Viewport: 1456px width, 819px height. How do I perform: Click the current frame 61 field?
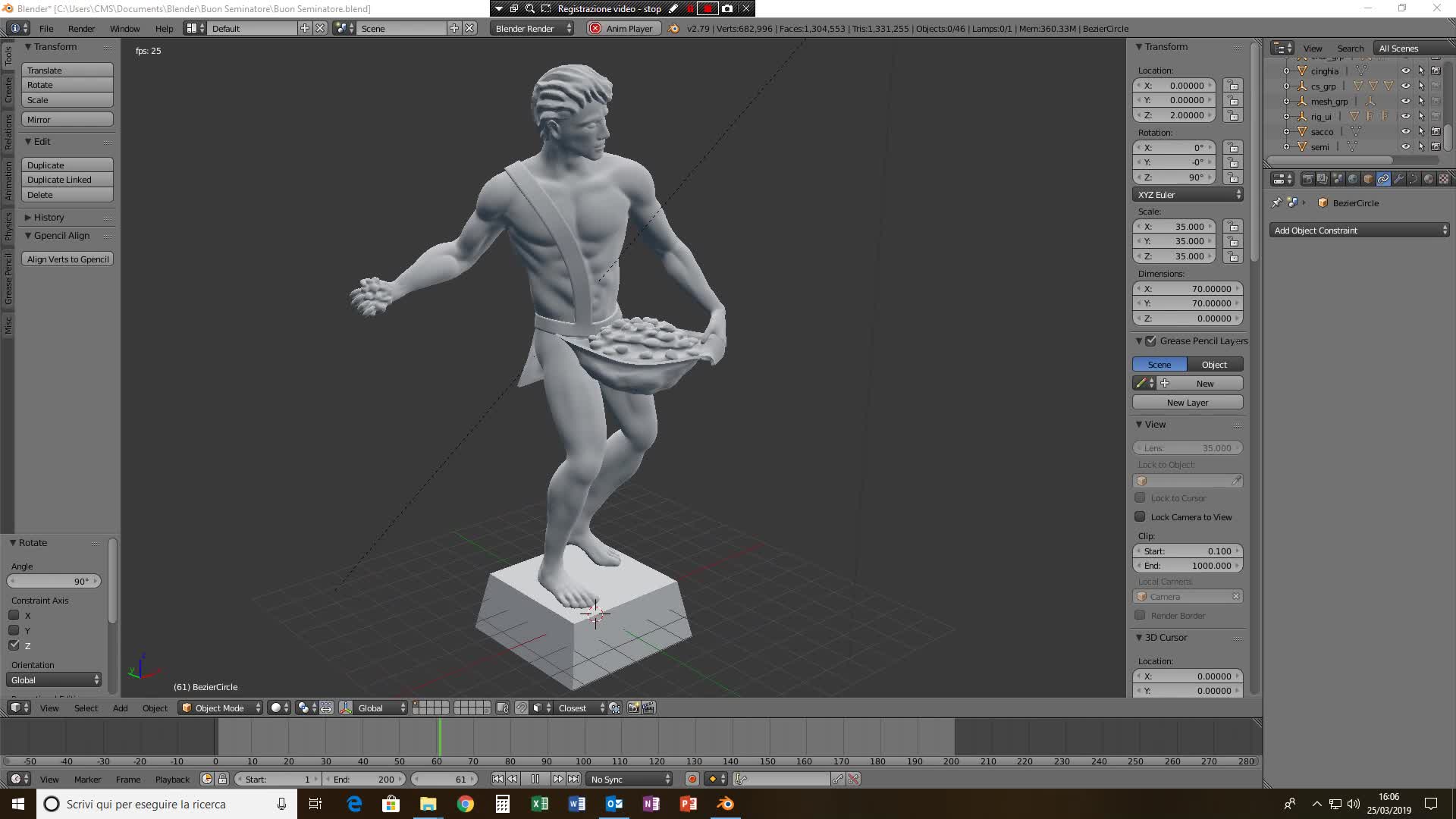tap(445, 779)
